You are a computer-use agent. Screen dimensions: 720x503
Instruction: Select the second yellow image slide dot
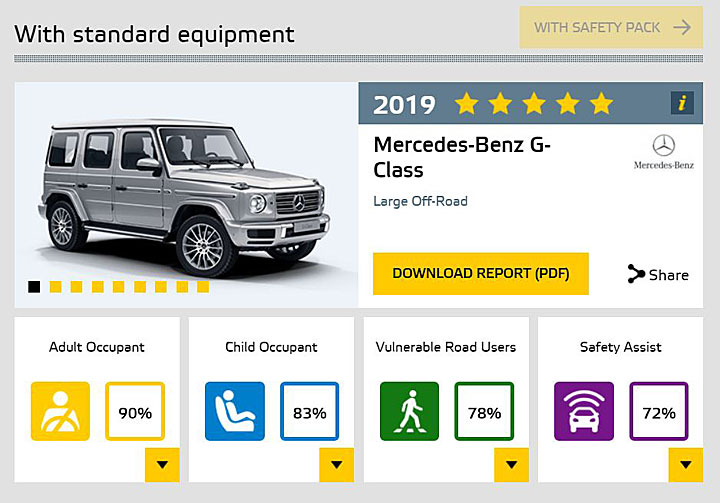coord(76,287)
